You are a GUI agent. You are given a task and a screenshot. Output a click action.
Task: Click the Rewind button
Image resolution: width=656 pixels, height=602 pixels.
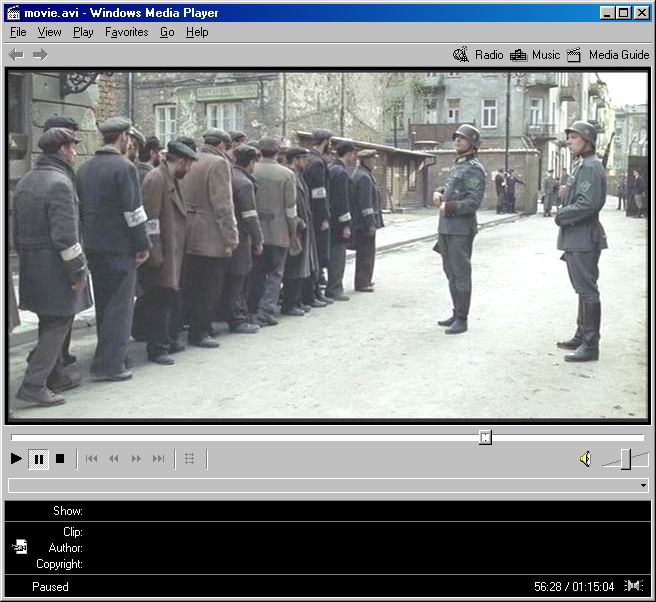114,459
